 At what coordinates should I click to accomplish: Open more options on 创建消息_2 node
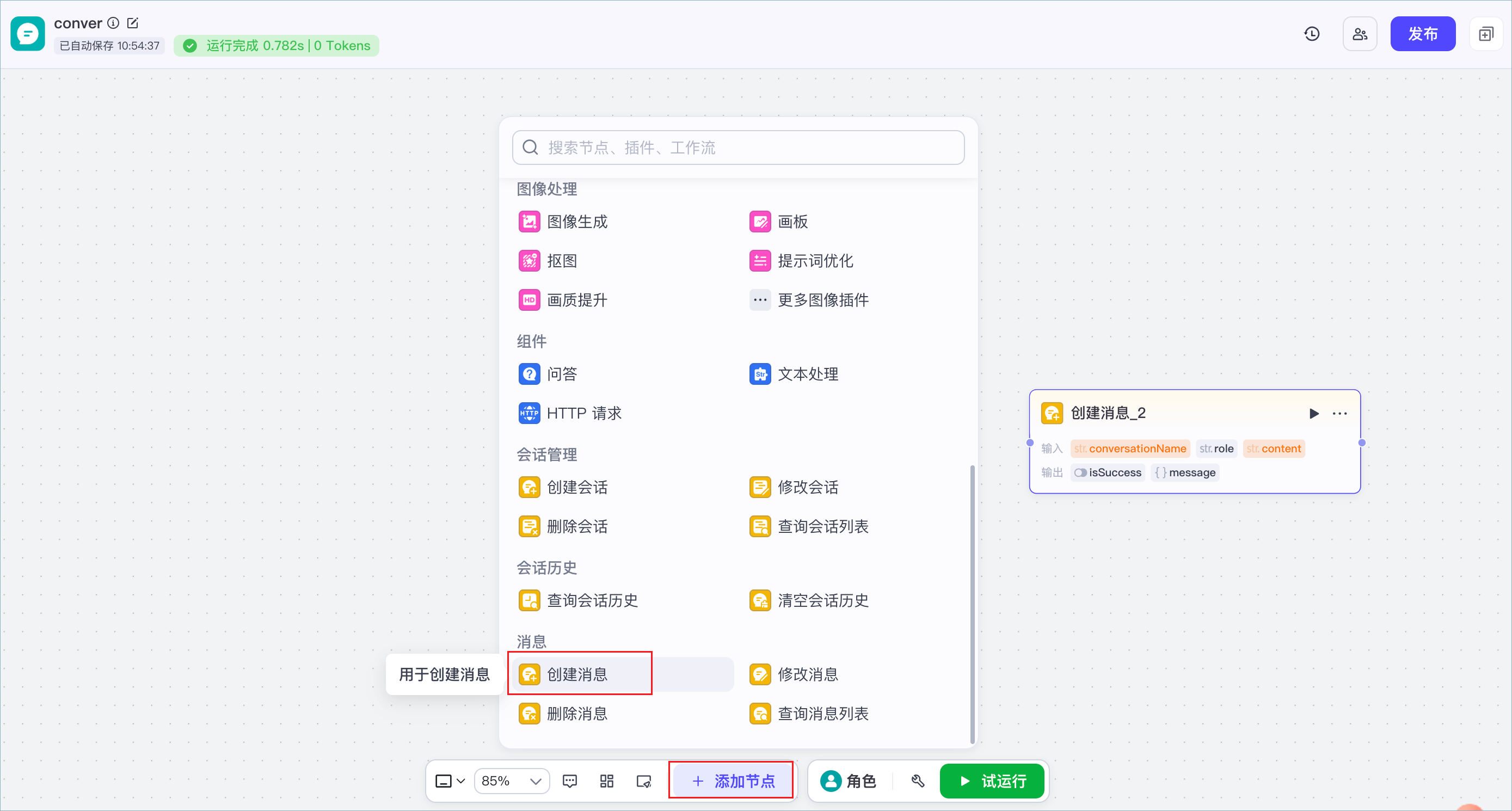[1339, 413]
